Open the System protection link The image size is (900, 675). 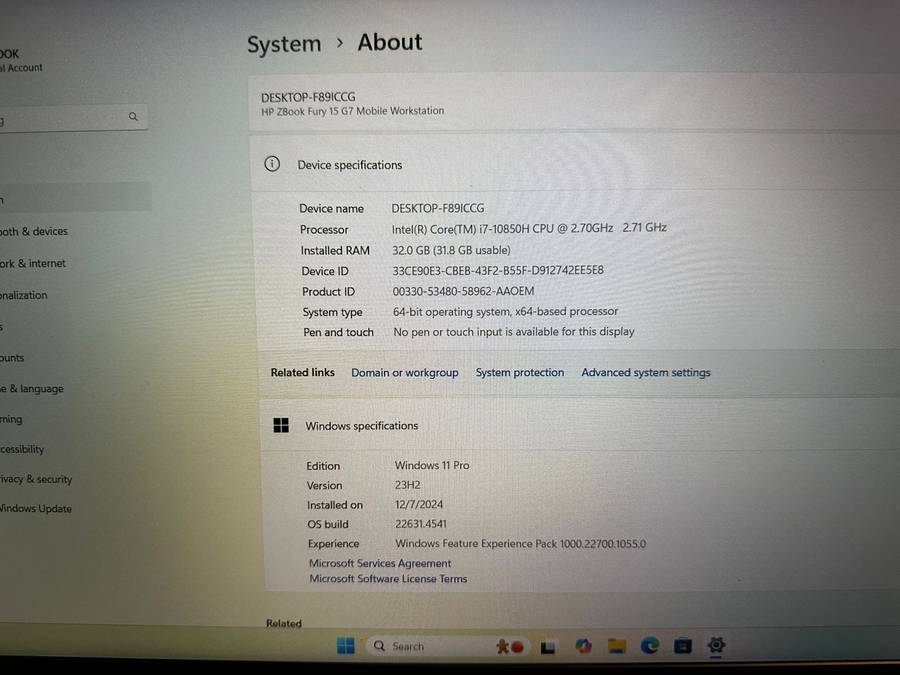pyautogui.click(x=519, y=372)
